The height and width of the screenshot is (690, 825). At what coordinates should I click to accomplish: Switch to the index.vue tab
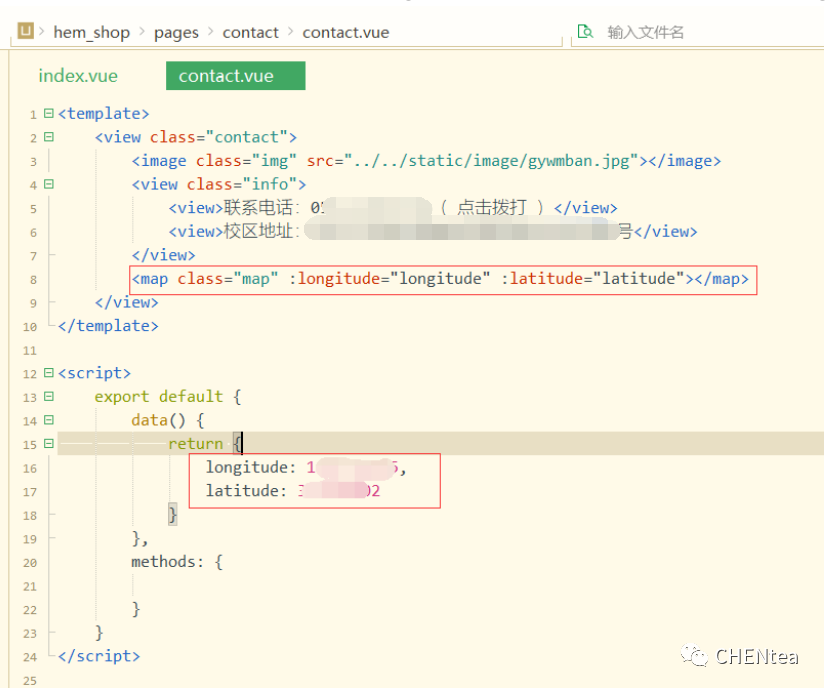78,76
